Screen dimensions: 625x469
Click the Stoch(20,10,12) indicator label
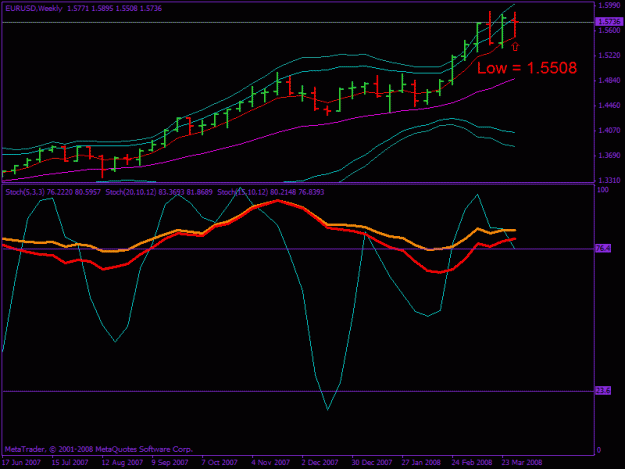click(x=159, y=192)
